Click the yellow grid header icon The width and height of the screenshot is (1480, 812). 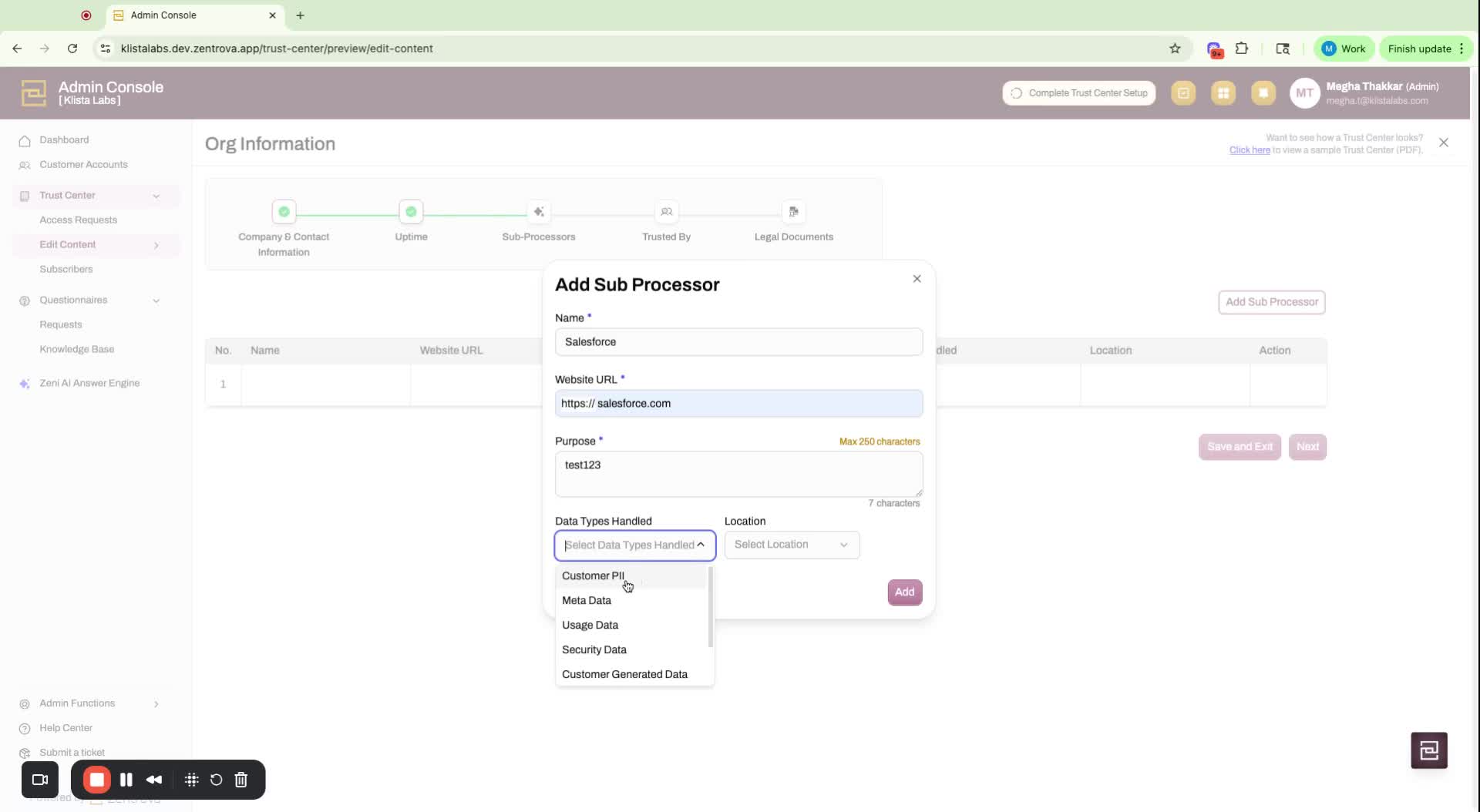[1223, 93]
